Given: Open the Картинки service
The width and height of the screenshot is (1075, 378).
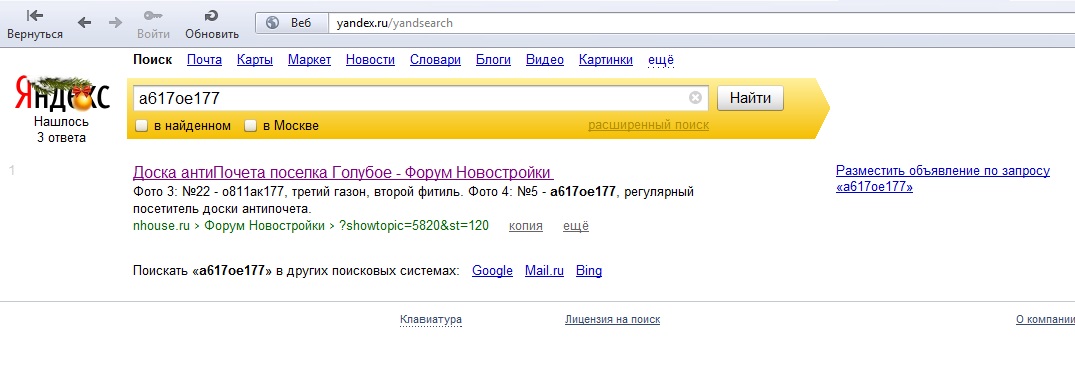Looking at the screenshot, I should pyautogui.click(x=605, y=60).
